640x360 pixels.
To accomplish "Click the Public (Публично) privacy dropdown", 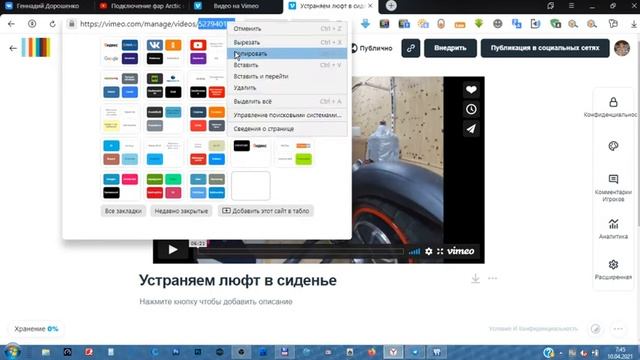I will 372,48.
